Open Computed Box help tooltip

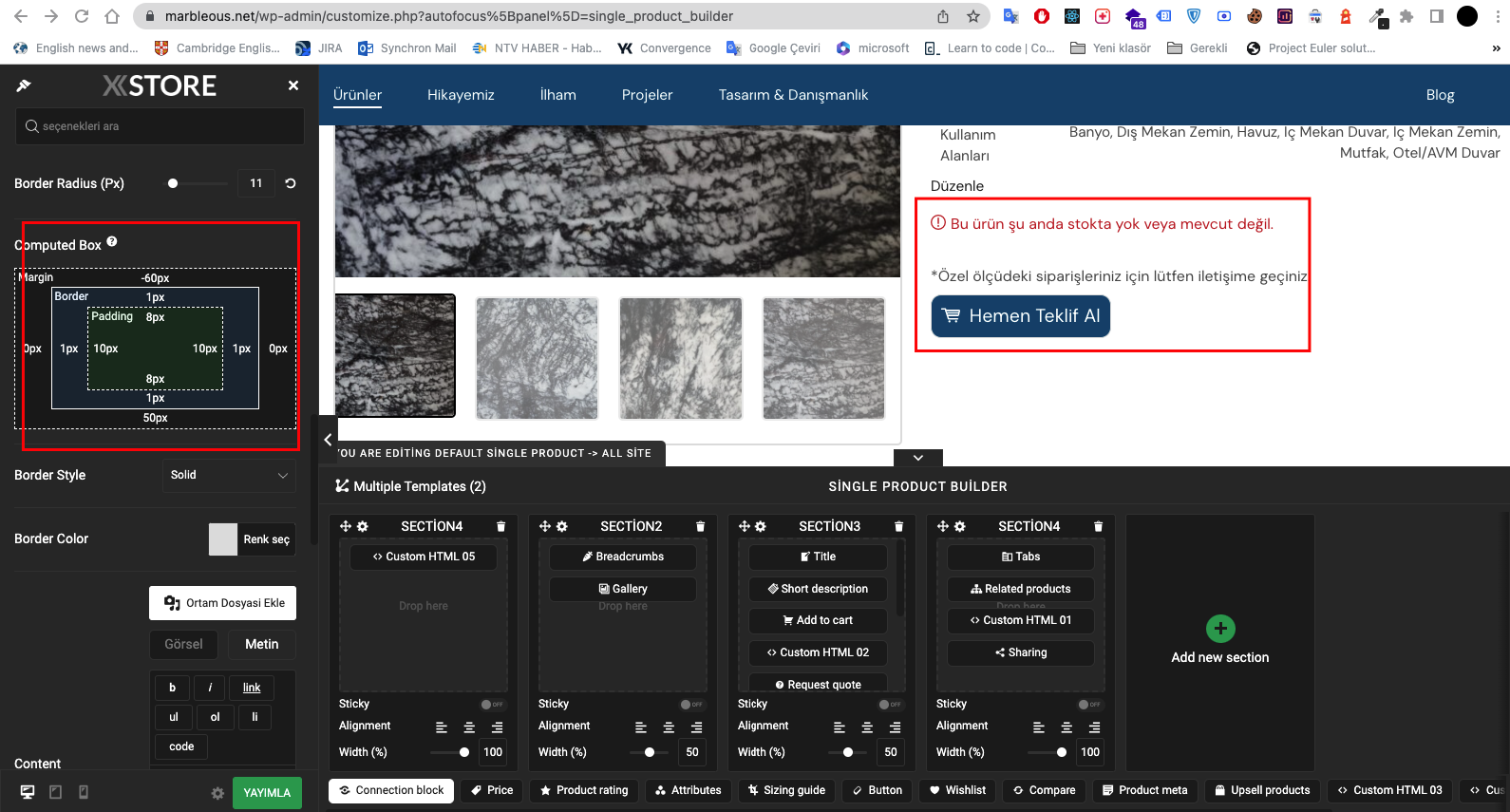(112, 242)
